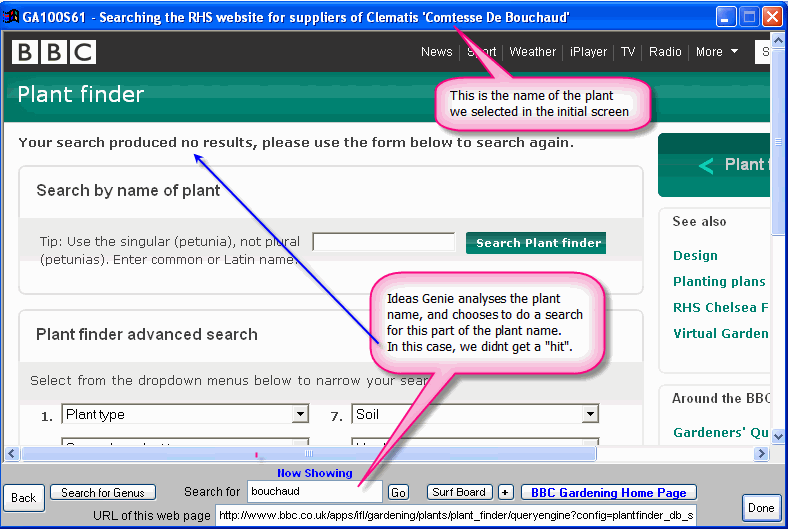This screenshot has width=788, height=529.
Task: Click the BBC logo
Action: (54, 52)
